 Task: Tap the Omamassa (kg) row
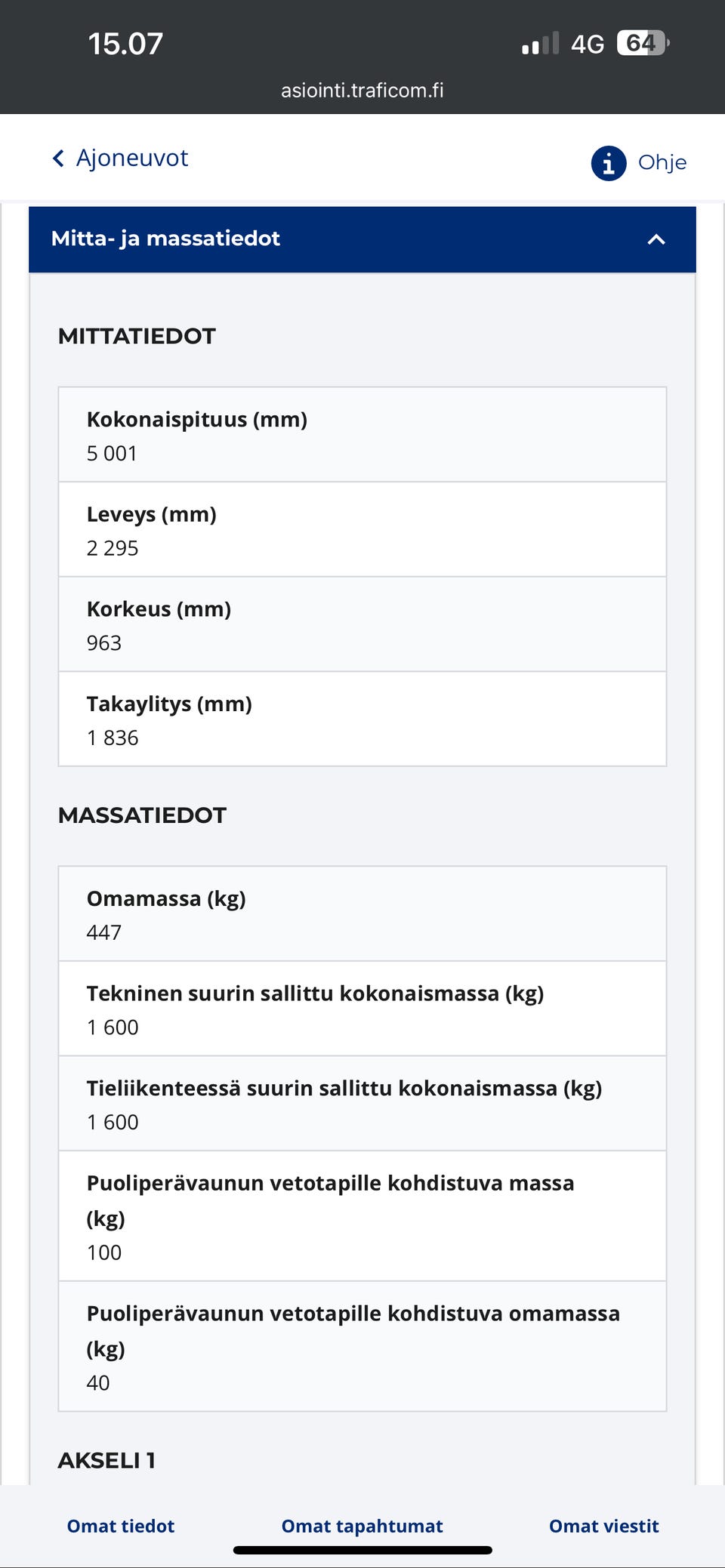[362, 914]
